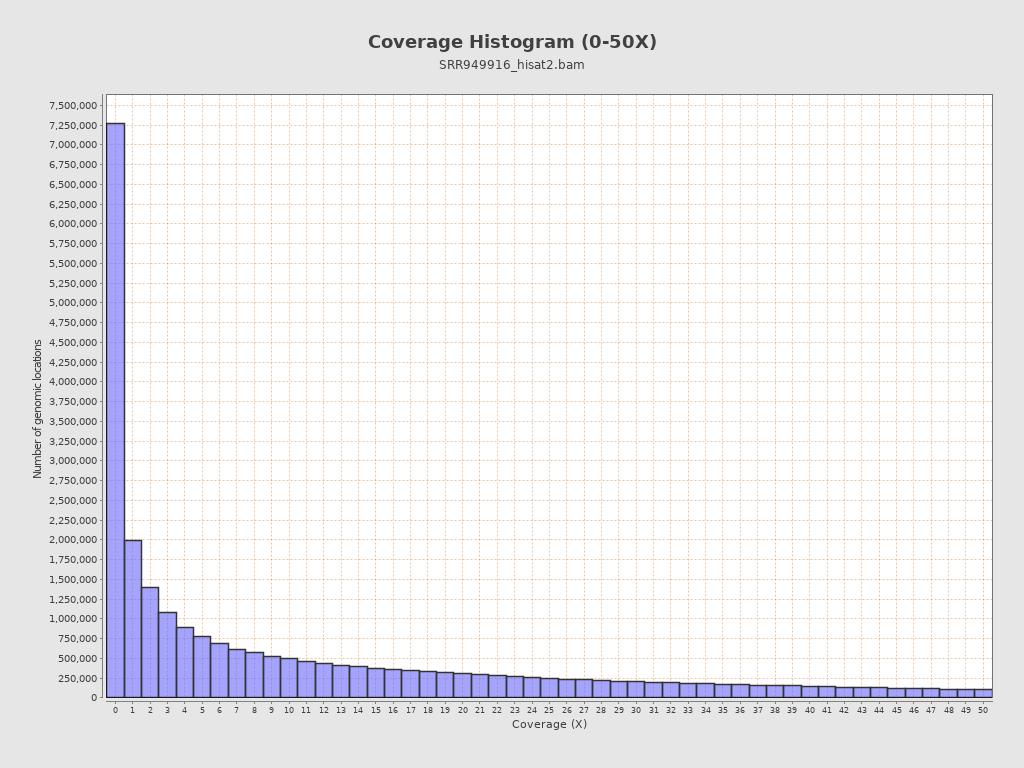
Task: Click the y-axis tick label 6,000,000
Action: 73,223
